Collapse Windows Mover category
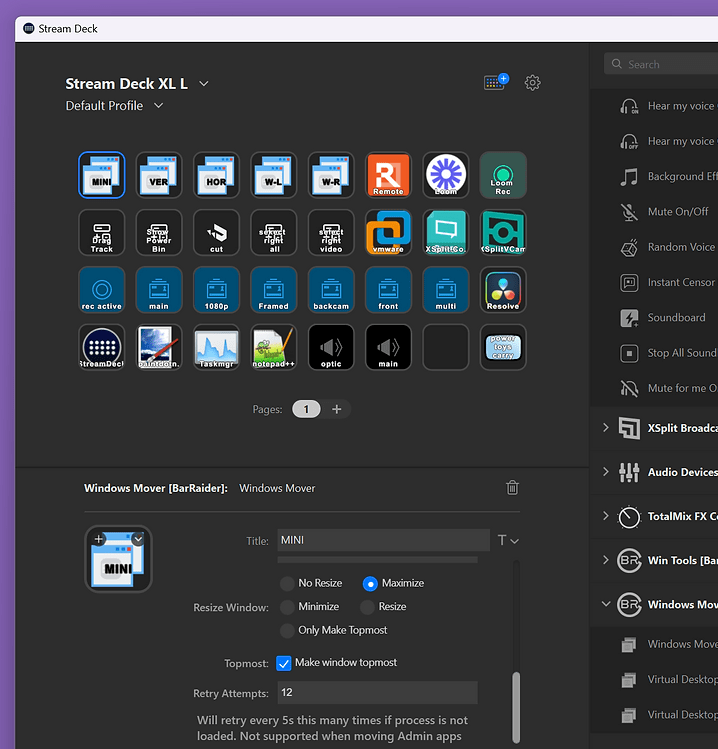 (606, 604)
